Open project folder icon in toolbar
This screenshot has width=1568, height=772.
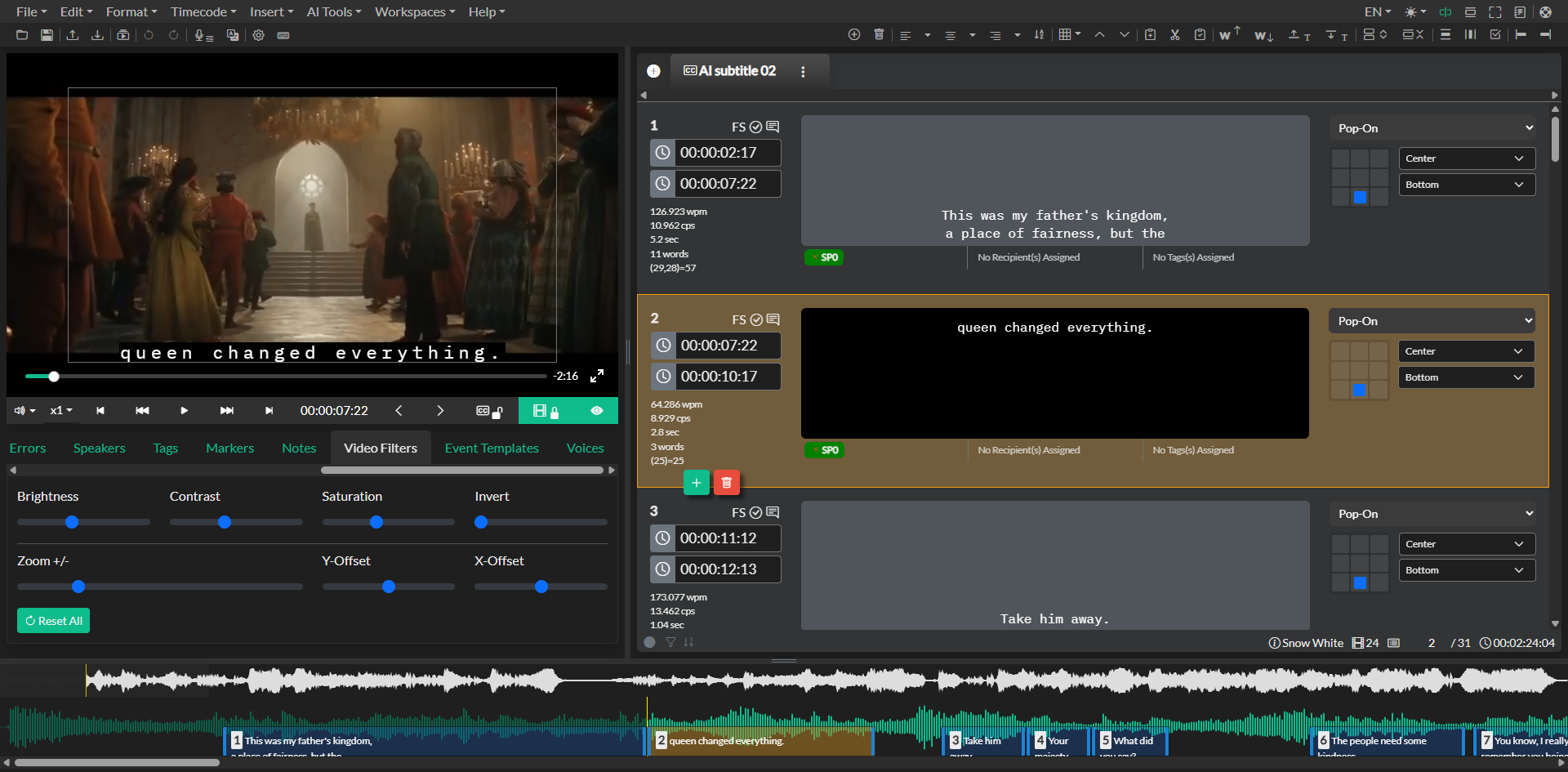click(22, 35)
